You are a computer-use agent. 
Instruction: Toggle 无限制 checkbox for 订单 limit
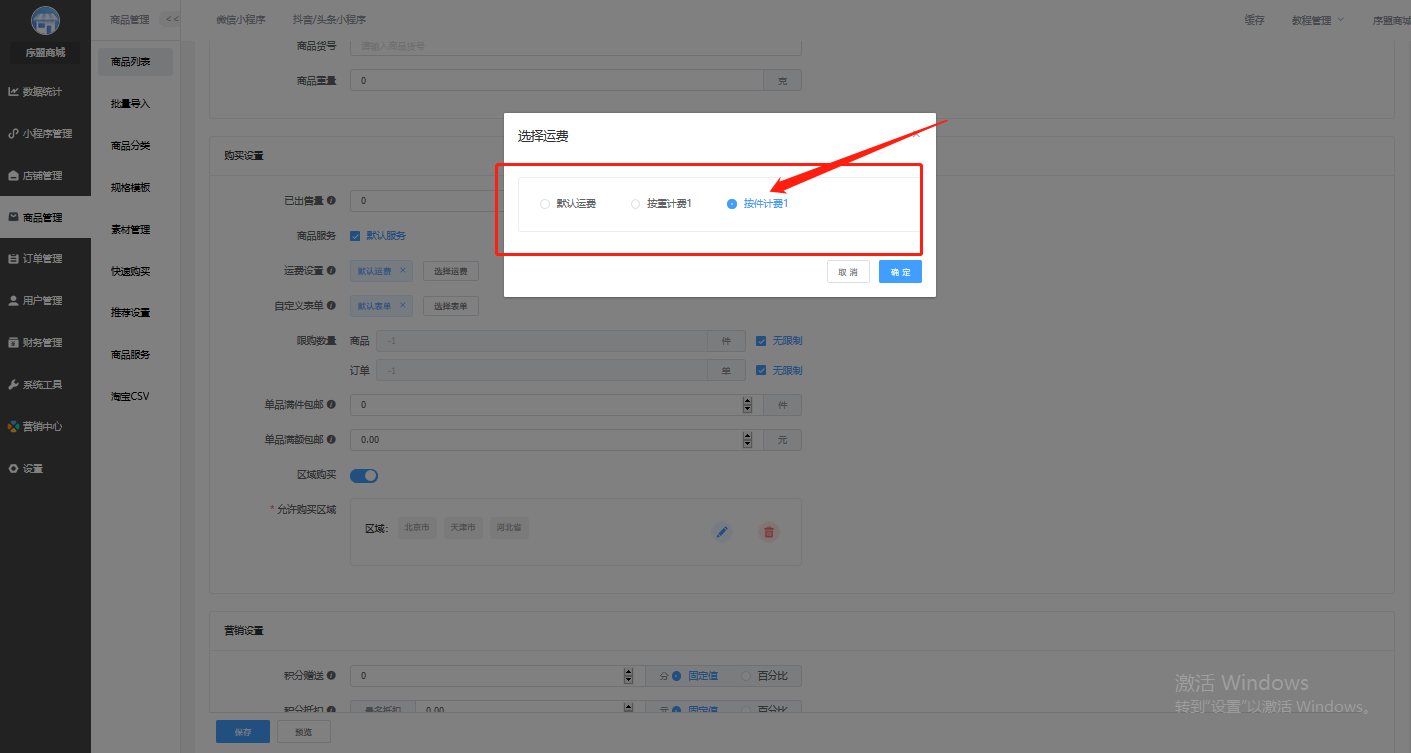click(761, 371)
